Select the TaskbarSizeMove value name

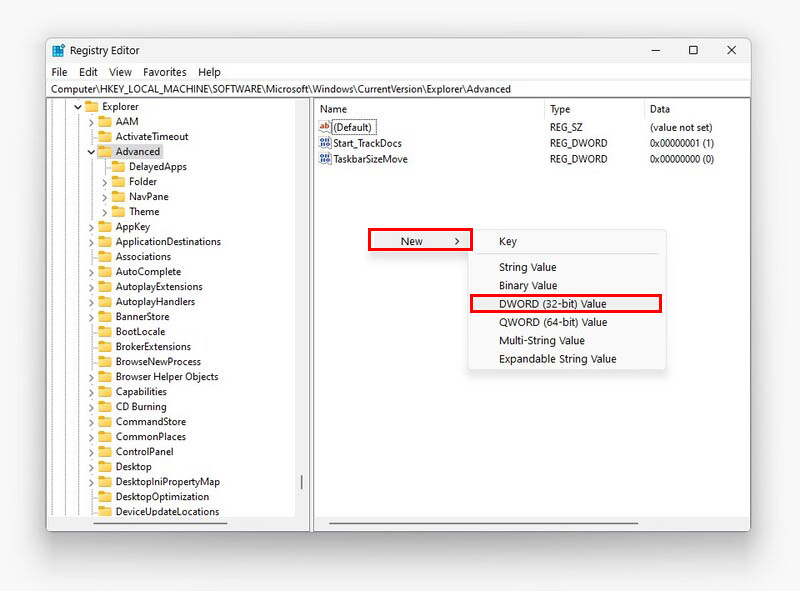point(370,159)
